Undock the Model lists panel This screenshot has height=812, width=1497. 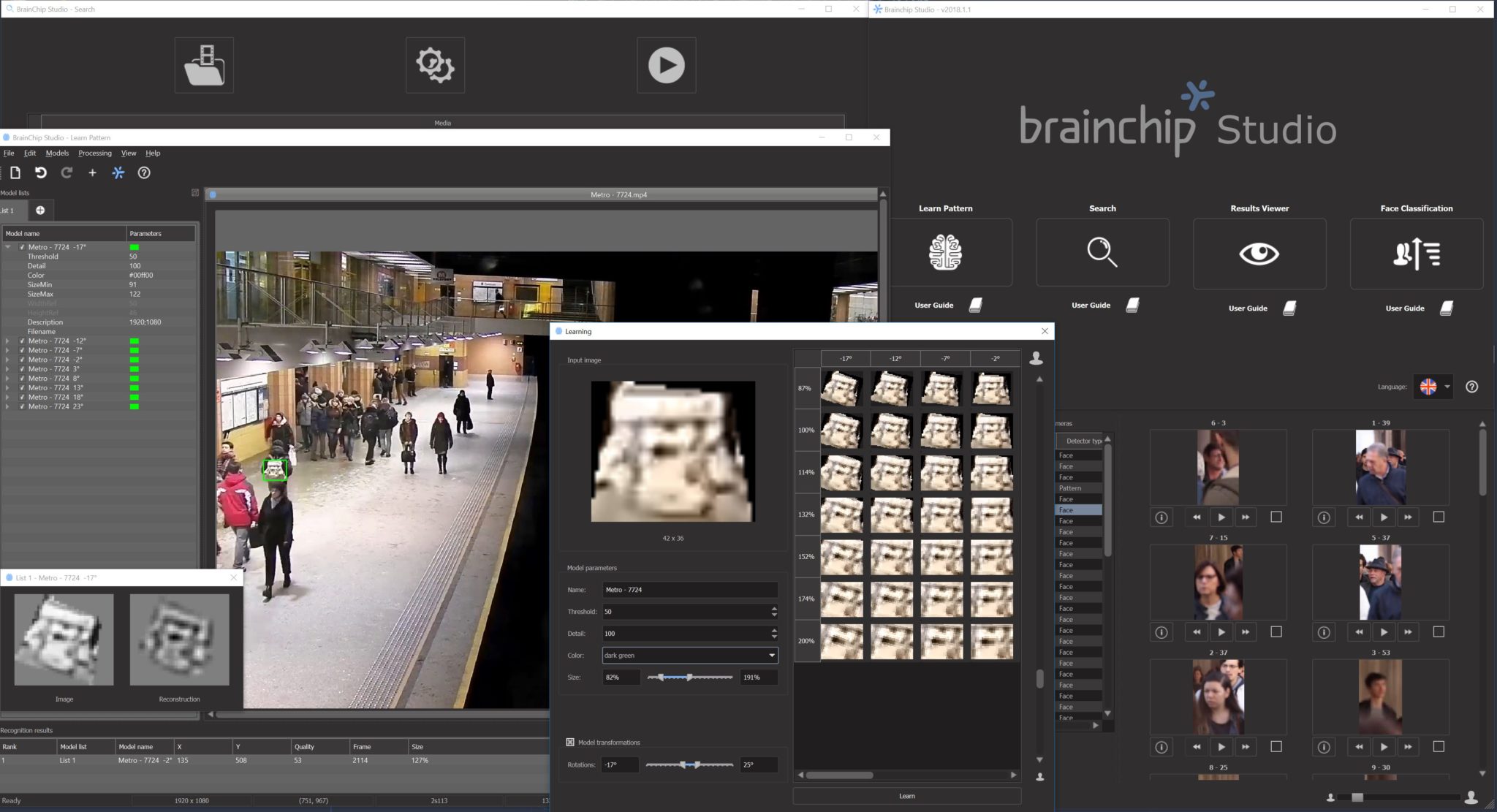[195, 193]
